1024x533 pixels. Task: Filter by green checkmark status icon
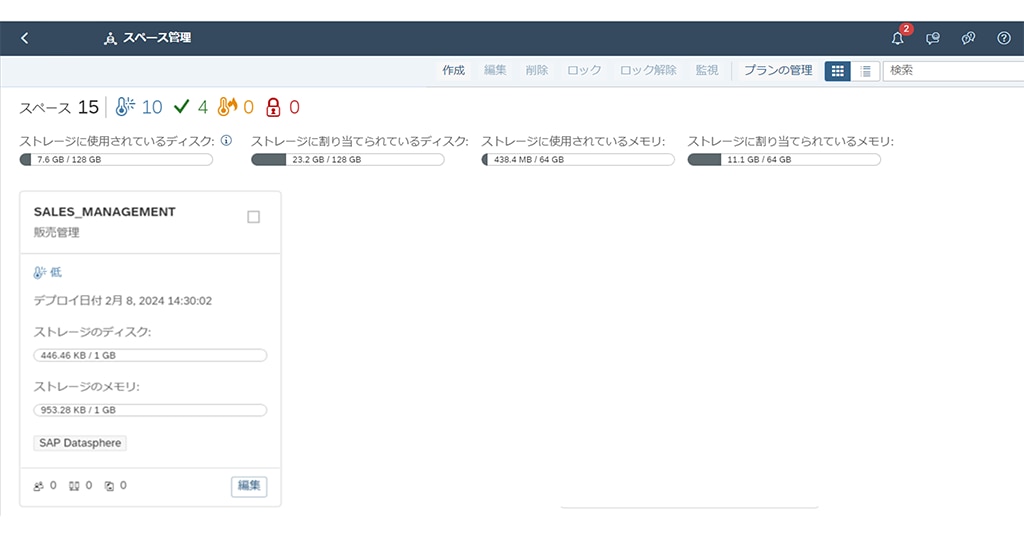click(x=181, y=107)
